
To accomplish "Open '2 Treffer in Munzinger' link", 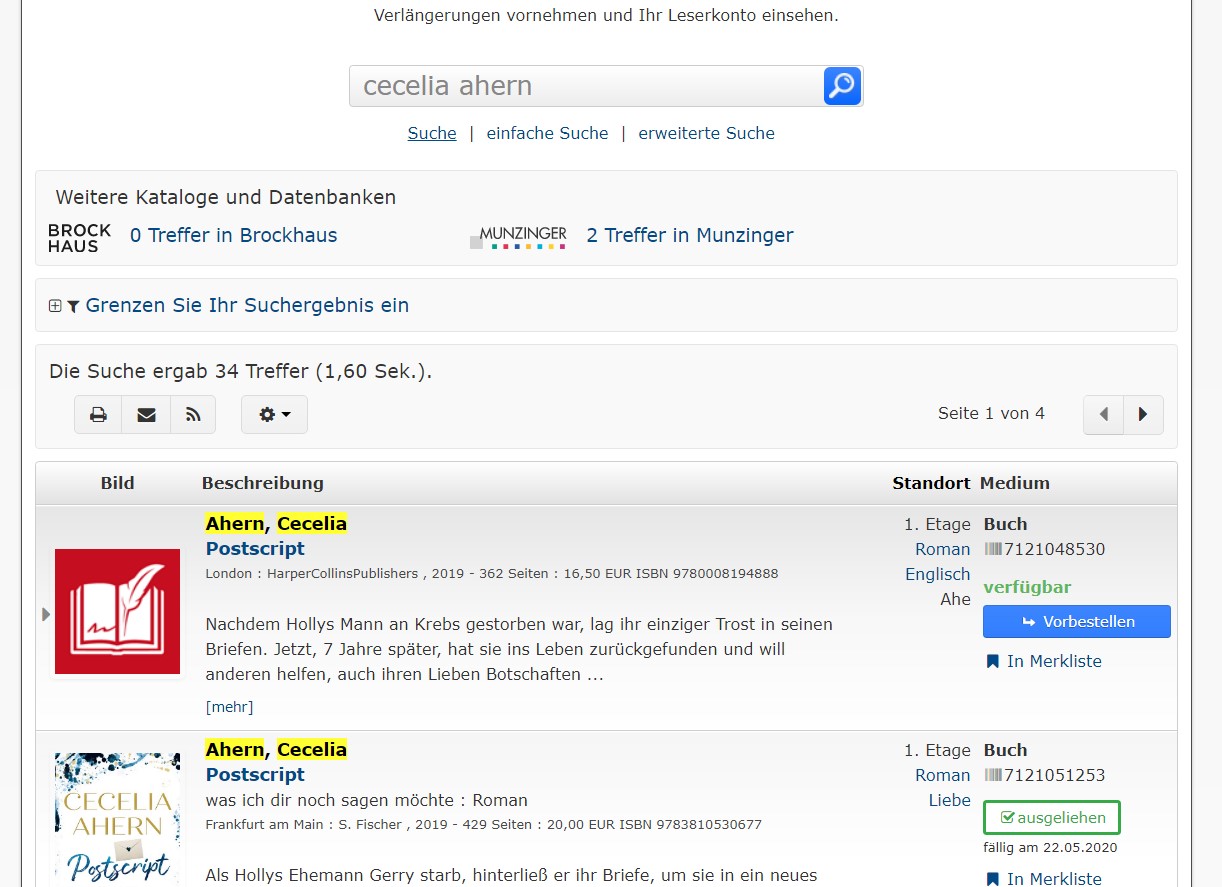I will [x=689, y=235].
